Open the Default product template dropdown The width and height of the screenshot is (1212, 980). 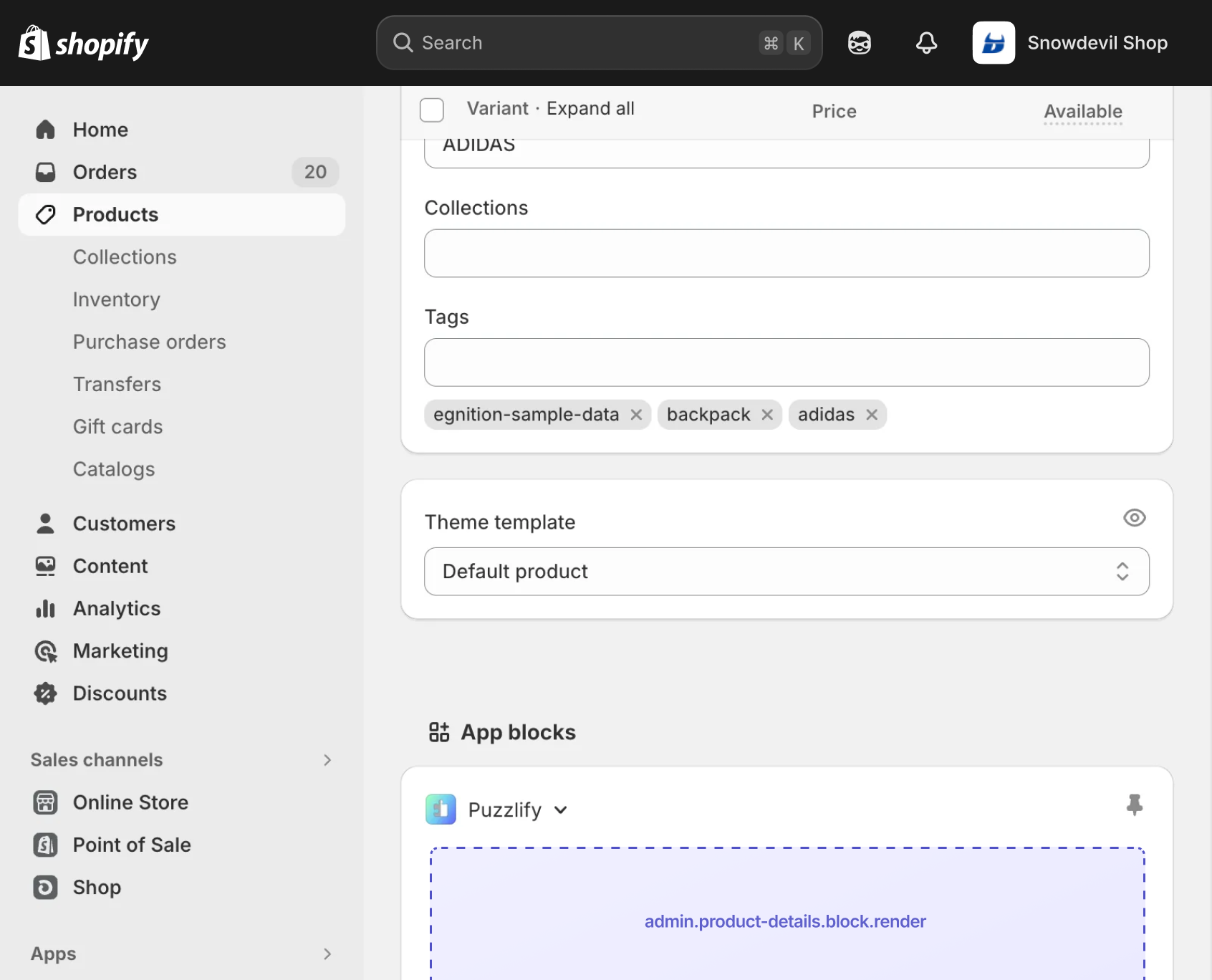(787, 572)
